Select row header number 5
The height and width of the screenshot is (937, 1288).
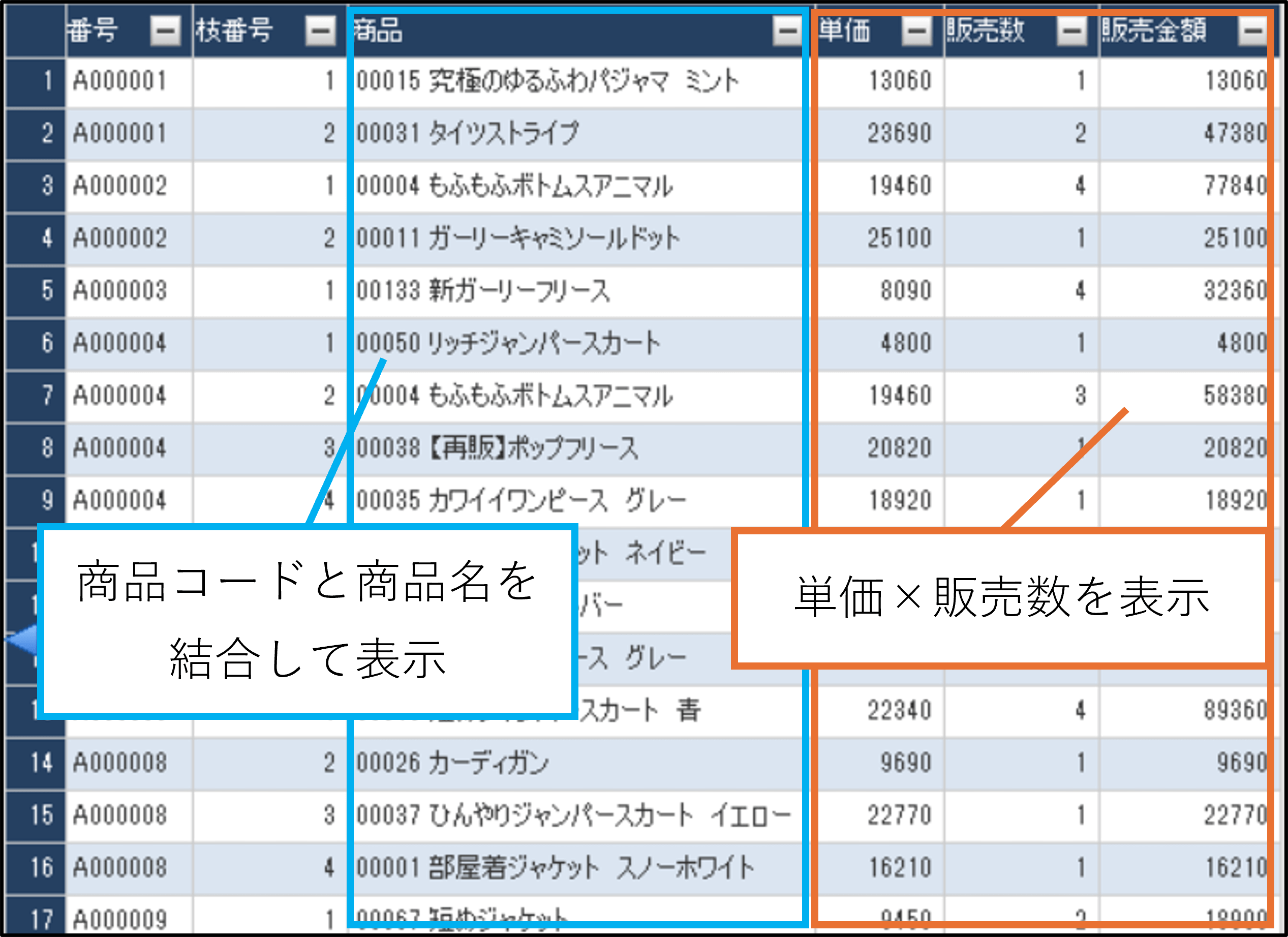[x=35, y=290]
